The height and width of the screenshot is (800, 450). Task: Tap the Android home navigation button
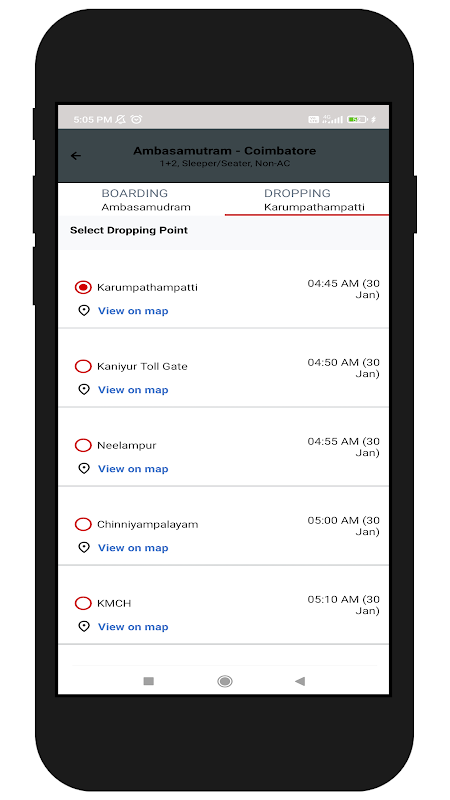pyautogui.click(x=224, y=681)
